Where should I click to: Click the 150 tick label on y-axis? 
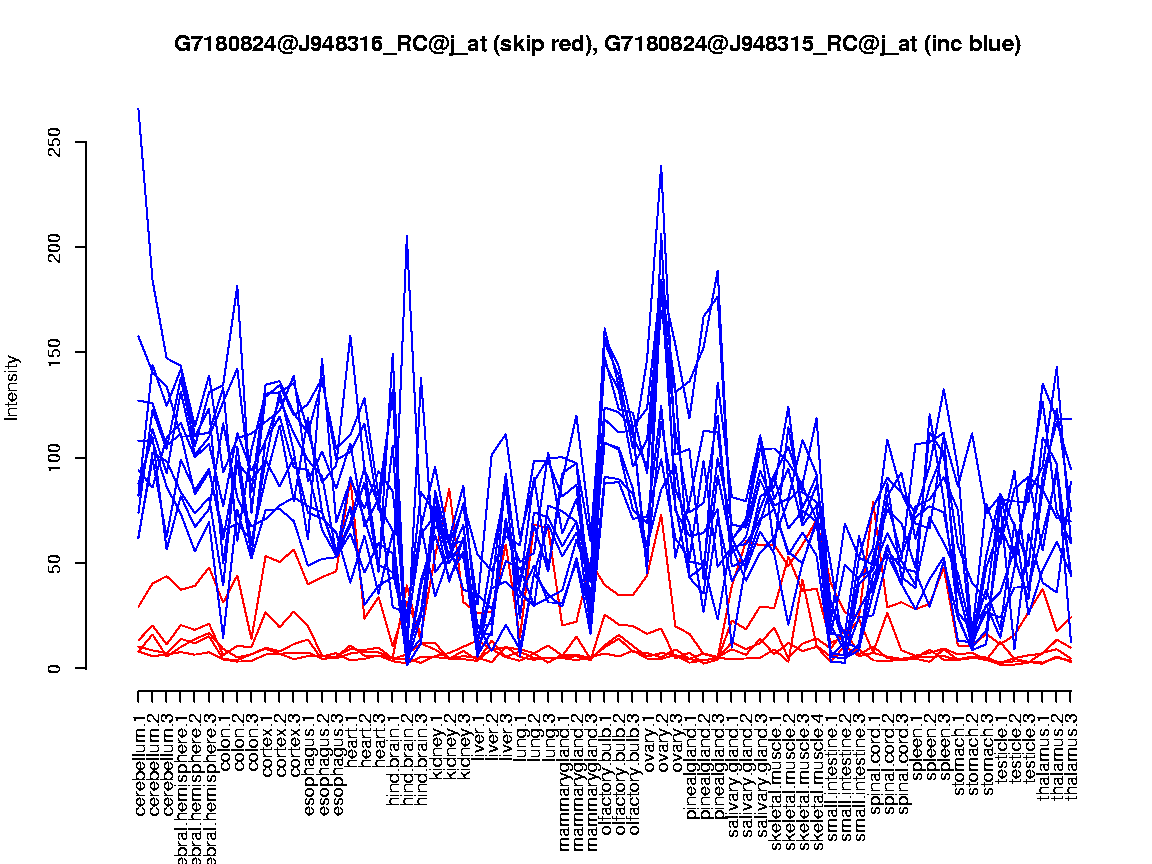click(59, 352)
